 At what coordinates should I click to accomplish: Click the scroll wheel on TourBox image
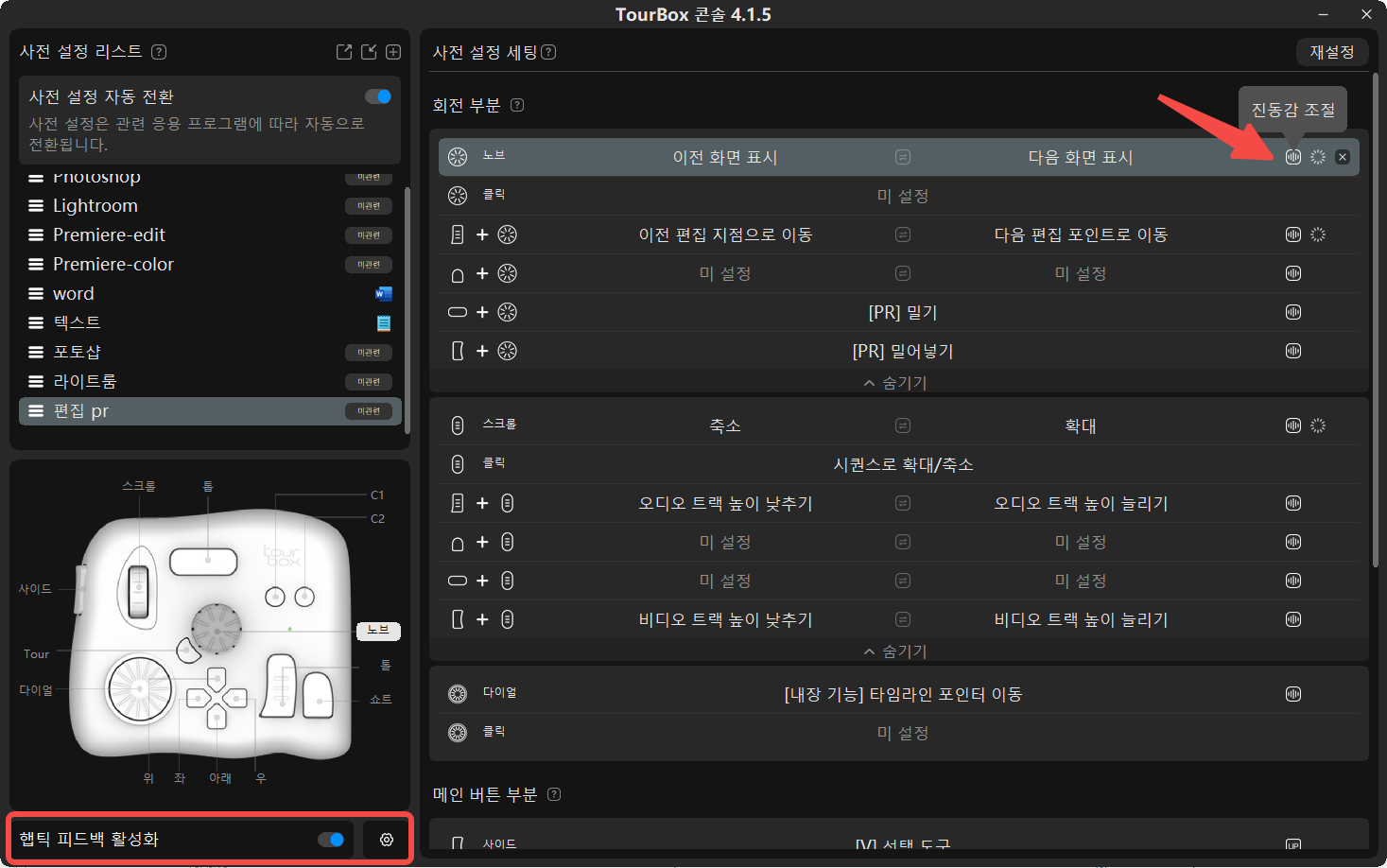click(139, 591)
